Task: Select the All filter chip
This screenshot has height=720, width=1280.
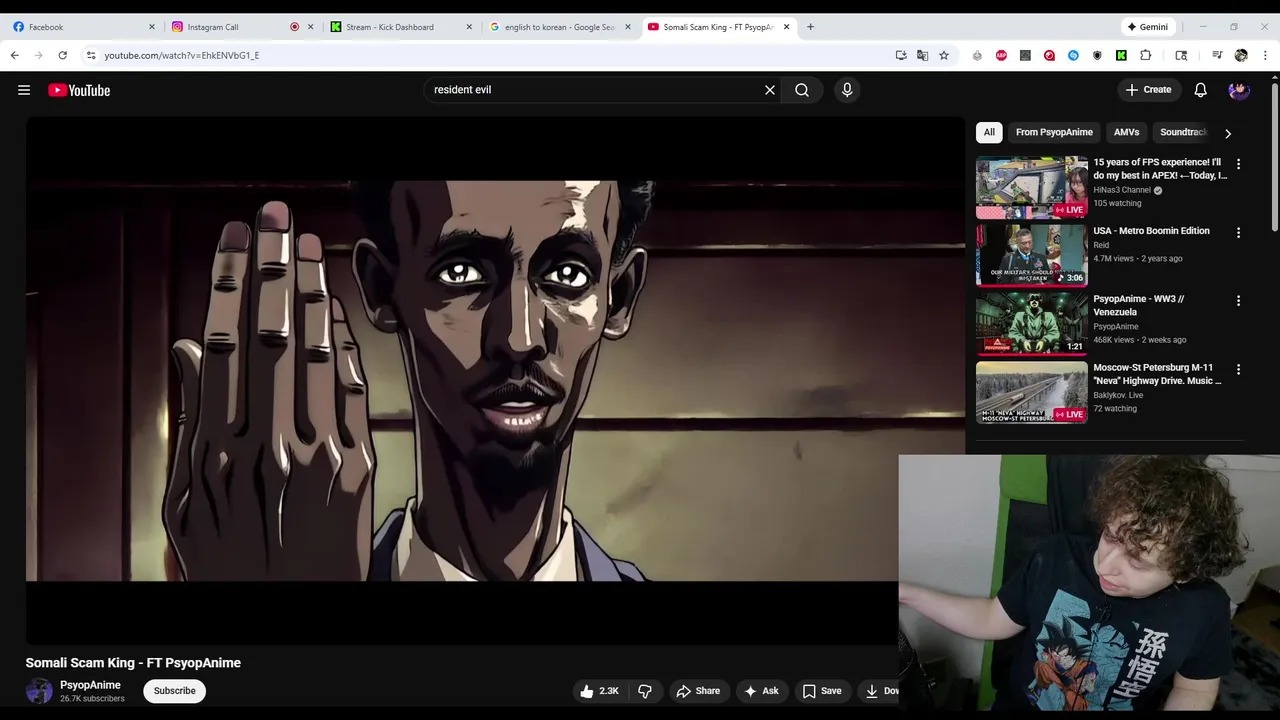Action: click(989, 132)
